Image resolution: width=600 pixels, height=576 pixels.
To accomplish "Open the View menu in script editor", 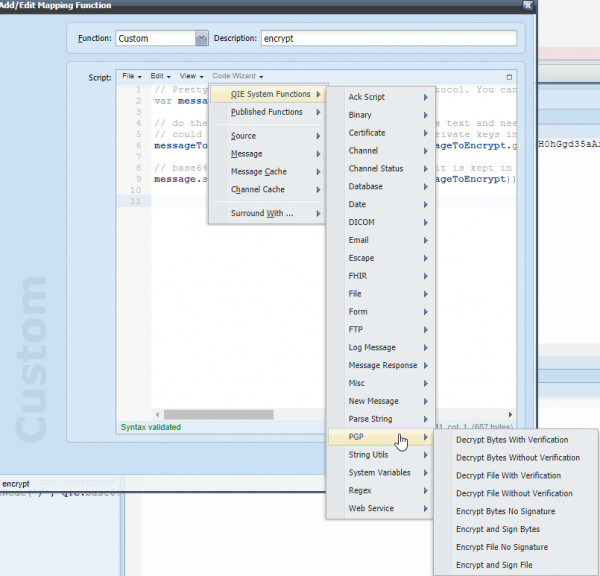I will click(x=191, y=76).
